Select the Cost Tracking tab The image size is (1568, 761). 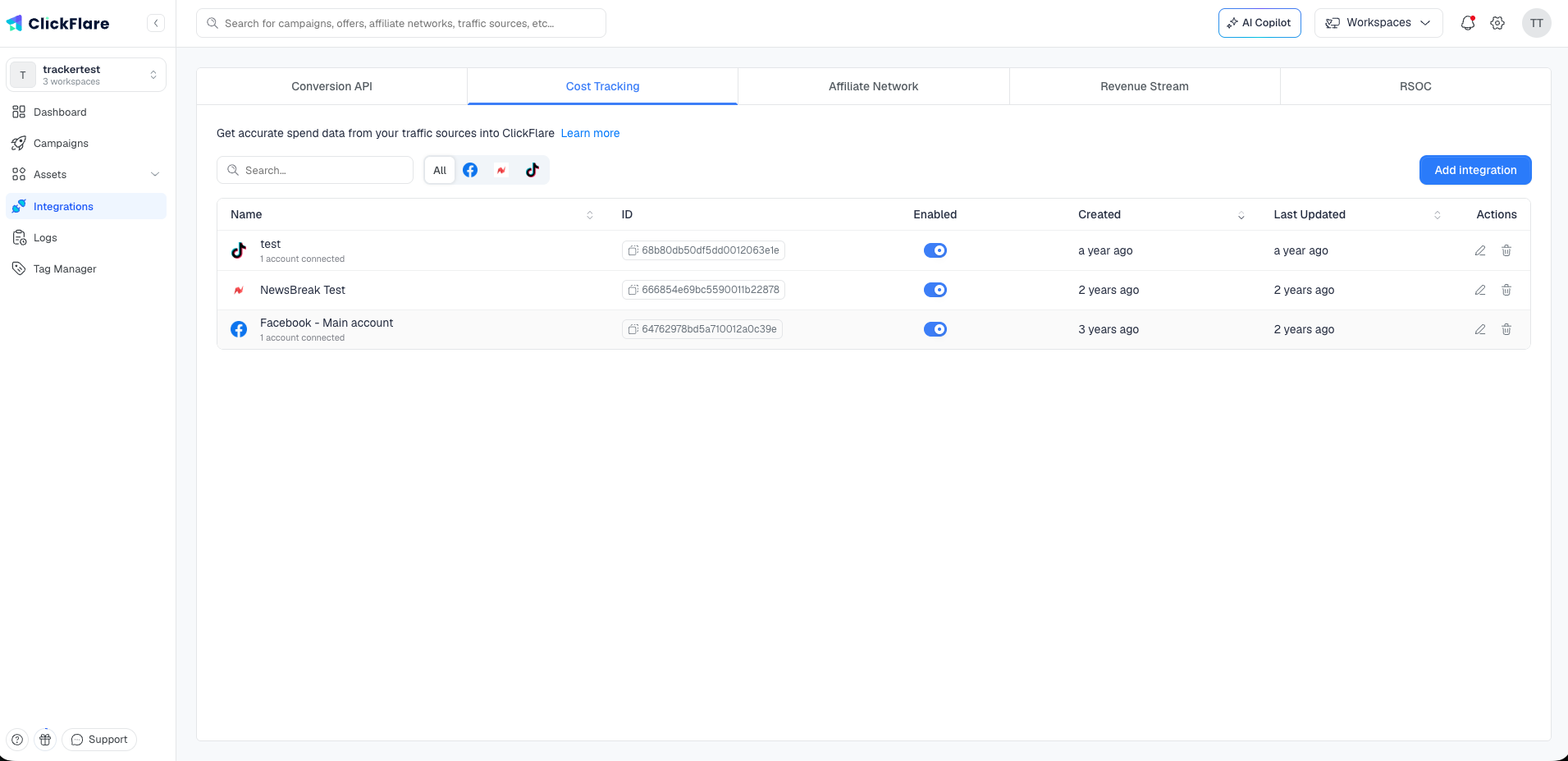click(x=602, y=86)
